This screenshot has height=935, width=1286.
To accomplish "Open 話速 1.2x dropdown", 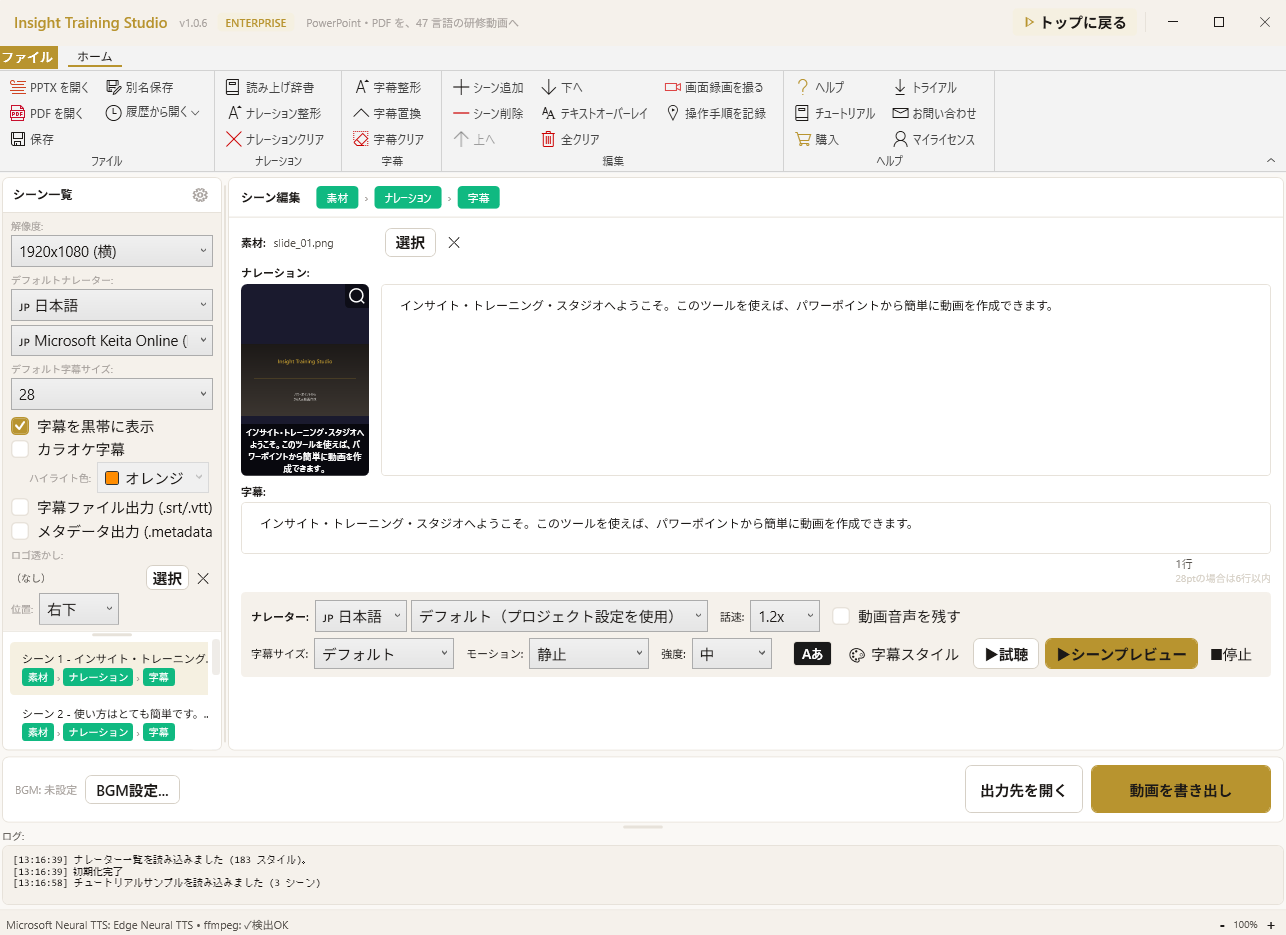I will [x=784, y=616].
